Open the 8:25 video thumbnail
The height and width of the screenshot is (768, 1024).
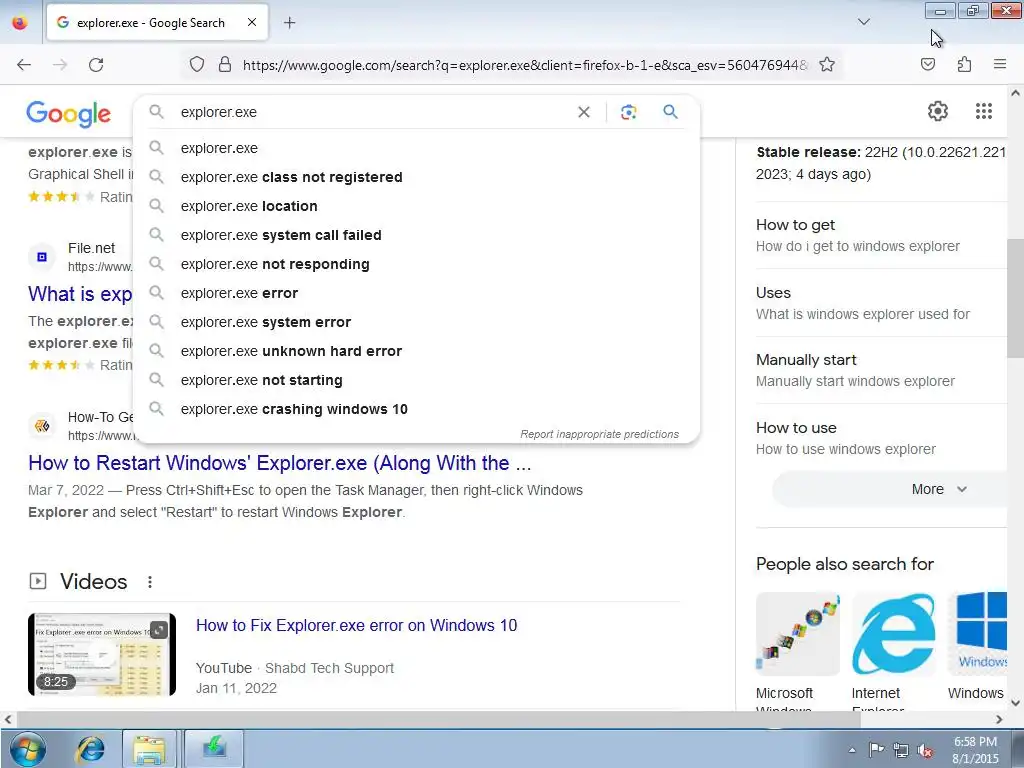(102, 654)
